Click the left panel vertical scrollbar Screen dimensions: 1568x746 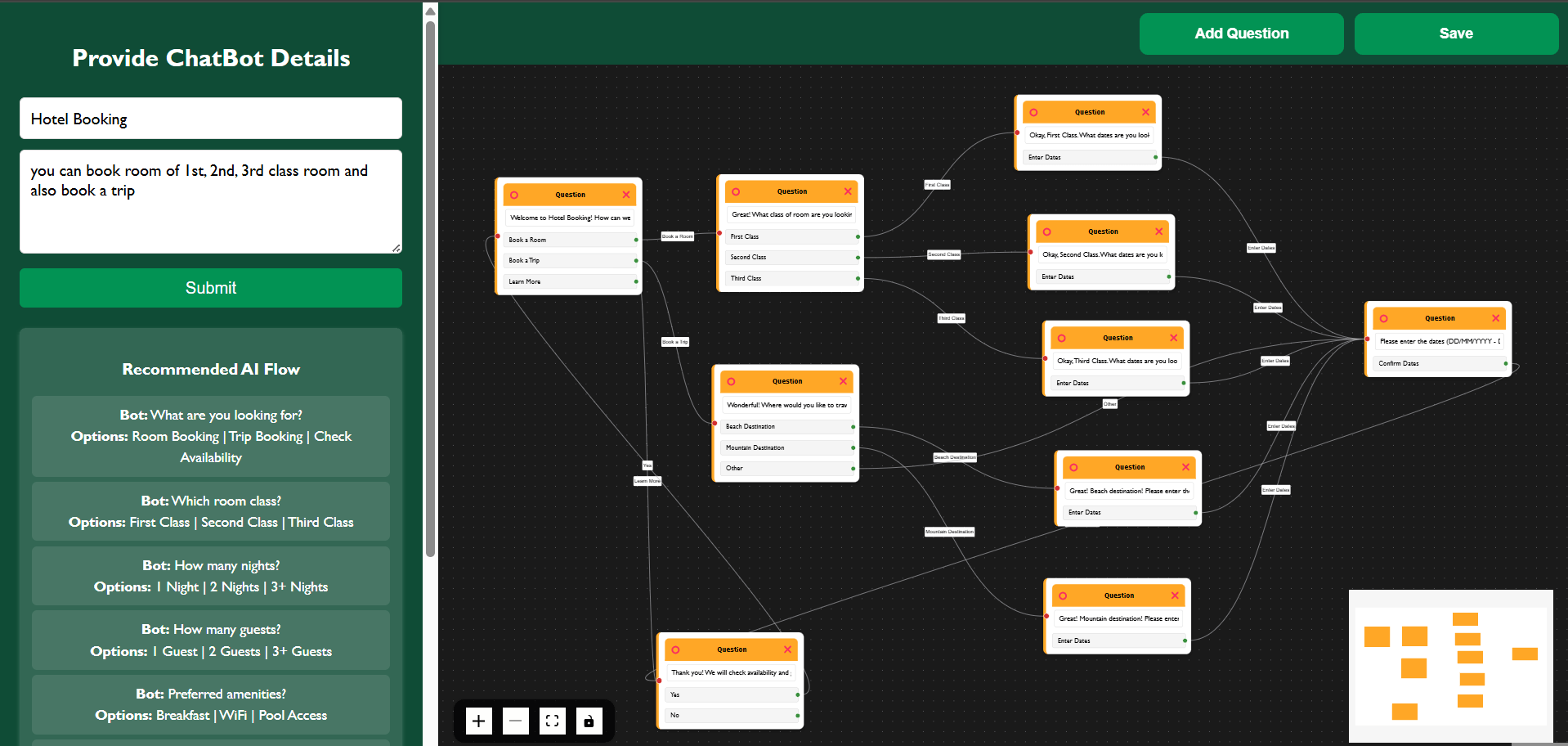pos(431,286)
